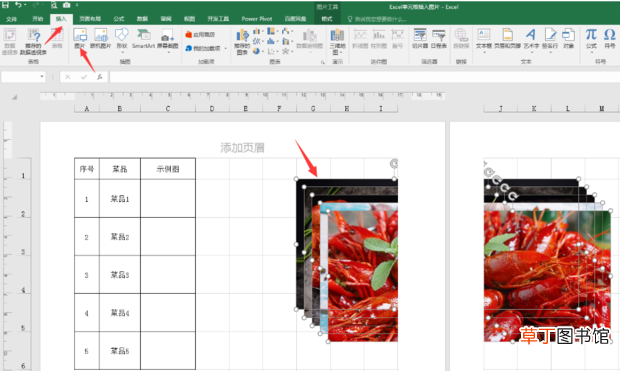The width and height of the screenshot is (620, 371).
Task: Click the Tell me search box
Action: pos(376,19)
